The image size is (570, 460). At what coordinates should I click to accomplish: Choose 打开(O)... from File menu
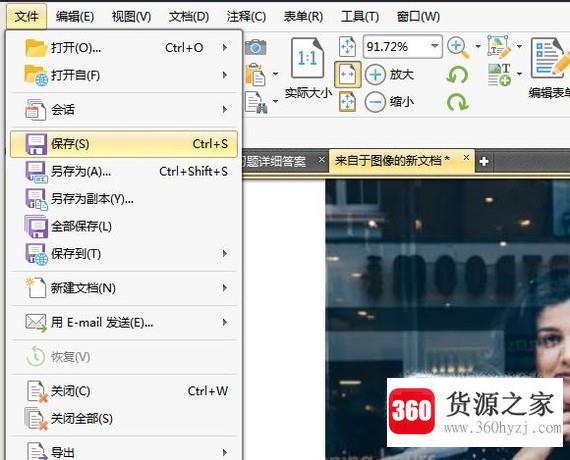point(124,48)
